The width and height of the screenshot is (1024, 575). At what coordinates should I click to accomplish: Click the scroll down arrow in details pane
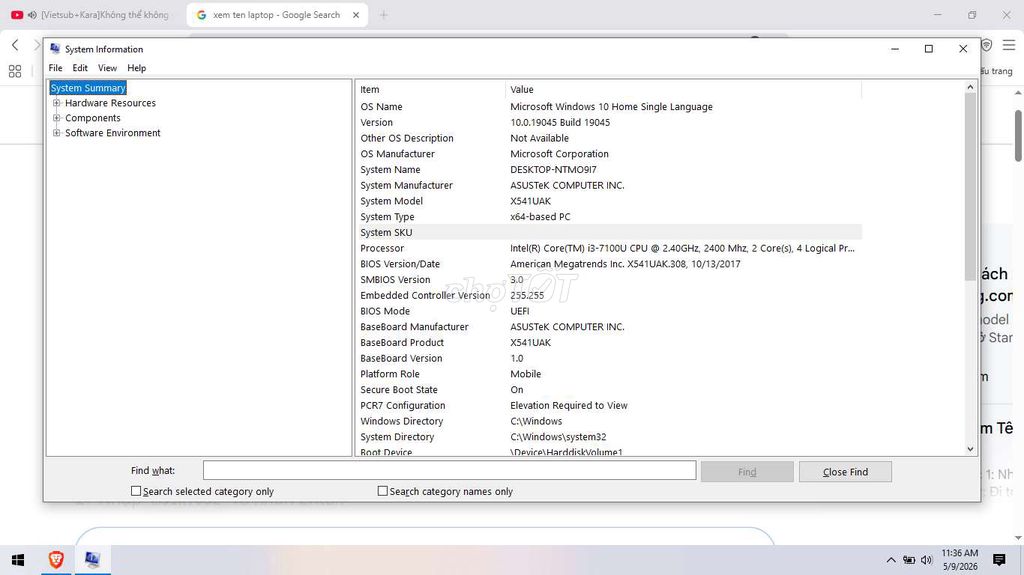(970, 449)
